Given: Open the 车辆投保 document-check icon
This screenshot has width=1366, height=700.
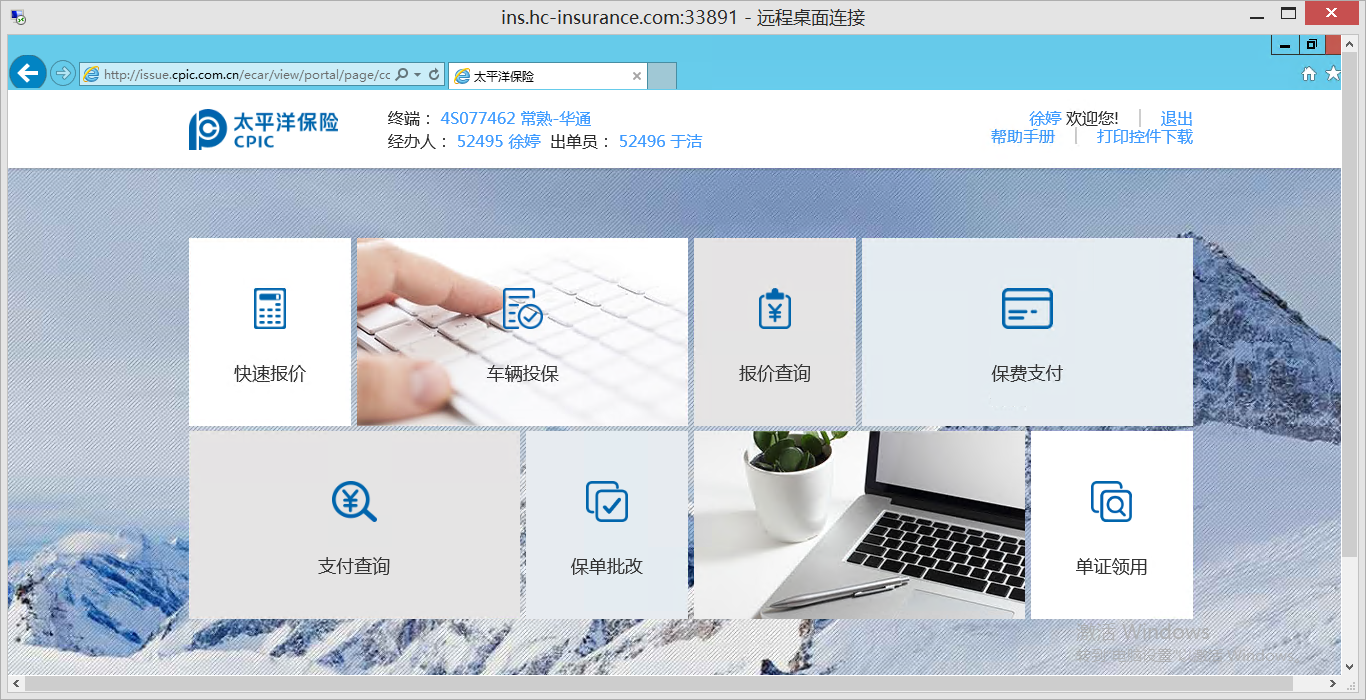Looking at the screenshot, I should tap(522, 308).
